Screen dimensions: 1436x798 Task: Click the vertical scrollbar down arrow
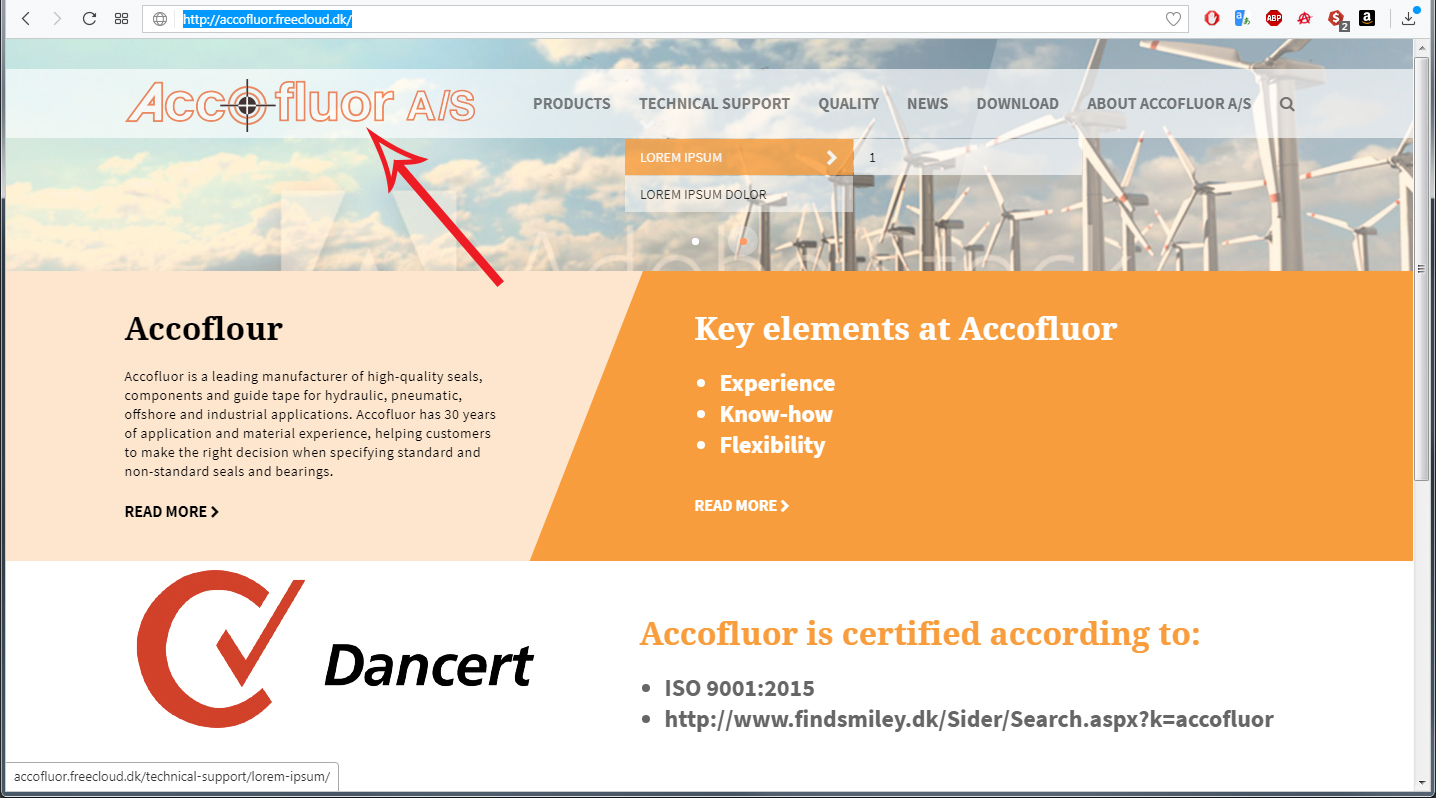(x=1421, y=781)
